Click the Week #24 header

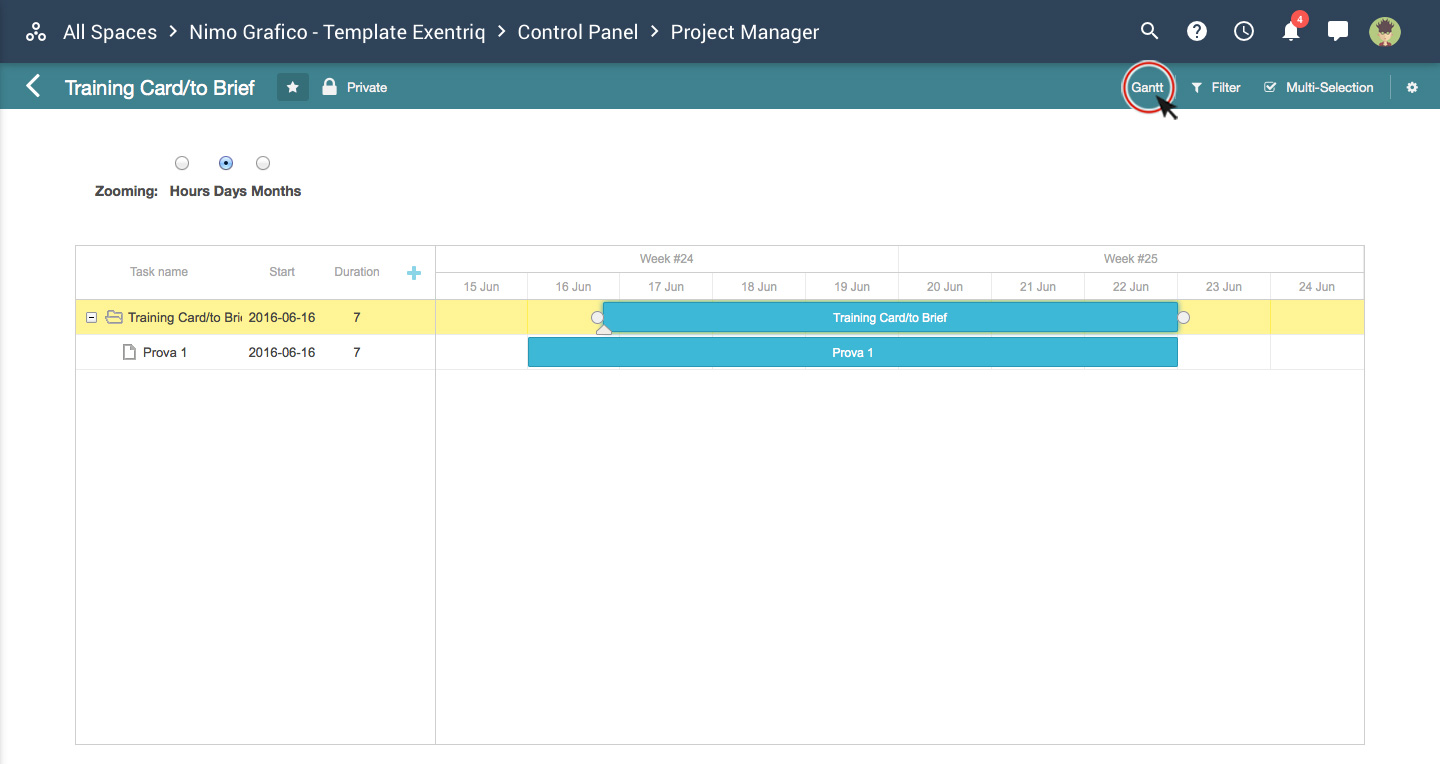[x=667, y=259]
